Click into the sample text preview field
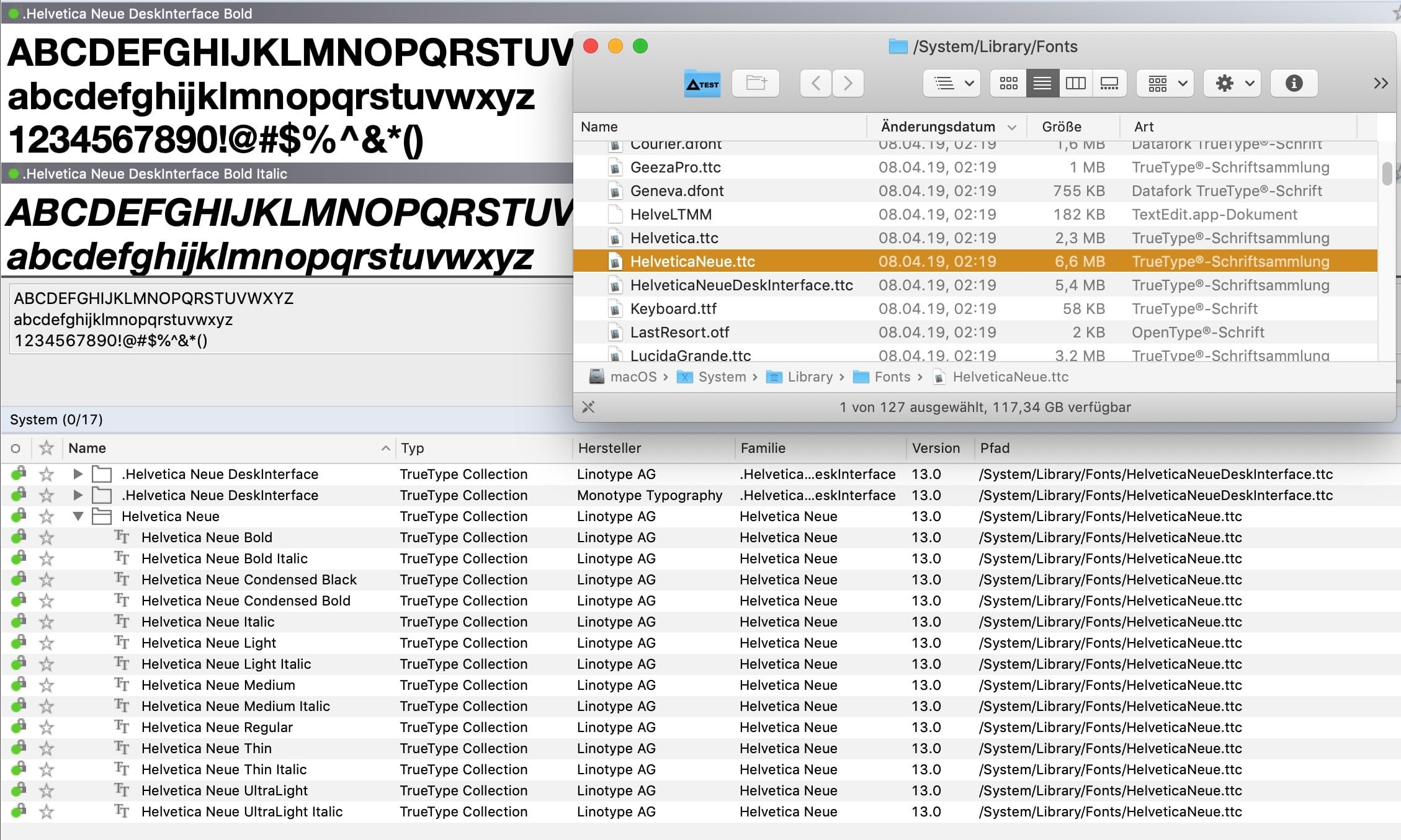Viewport: 1401px width, 840px height. pyautogui.click(x=290, y=319)
